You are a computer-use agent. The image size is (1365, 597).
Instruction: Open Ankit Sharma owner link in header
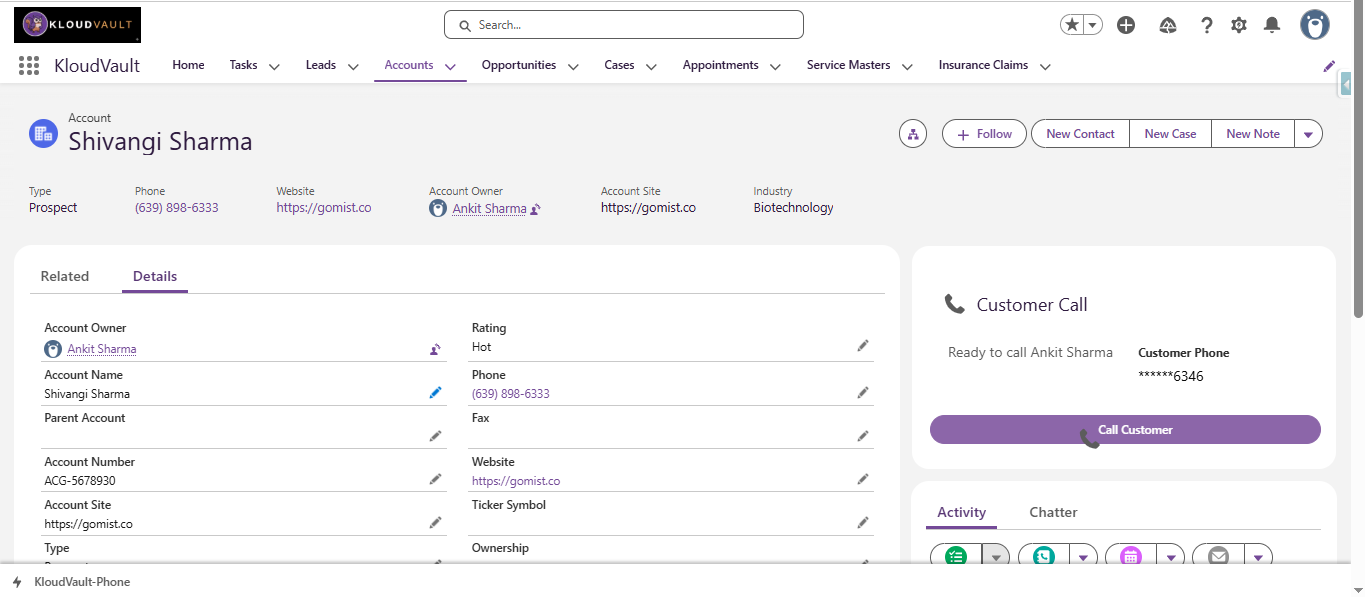click(489, 209)
